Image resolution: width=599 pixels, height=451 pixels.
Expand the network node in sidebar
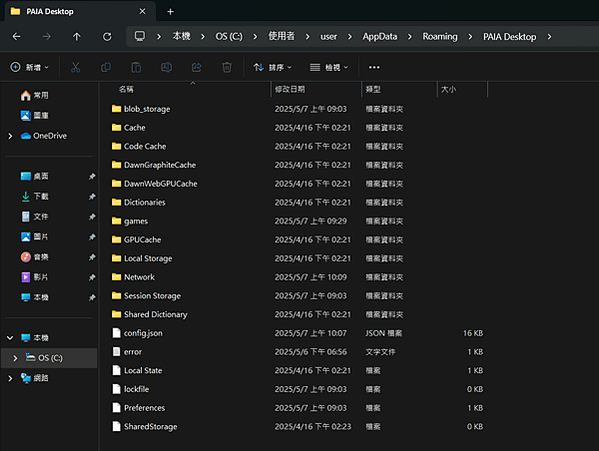[10, 378]
